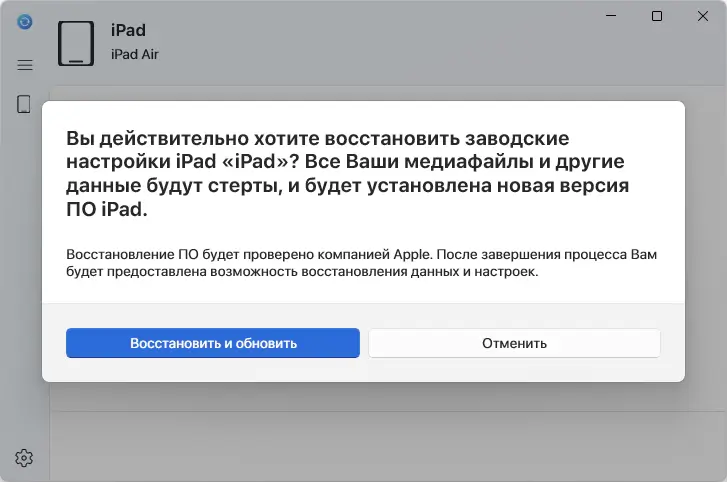Click the dialog heading about restoring factory settings
Image resolution: width=727 pixels, height=482 pixels.
[x=348, y=174]
